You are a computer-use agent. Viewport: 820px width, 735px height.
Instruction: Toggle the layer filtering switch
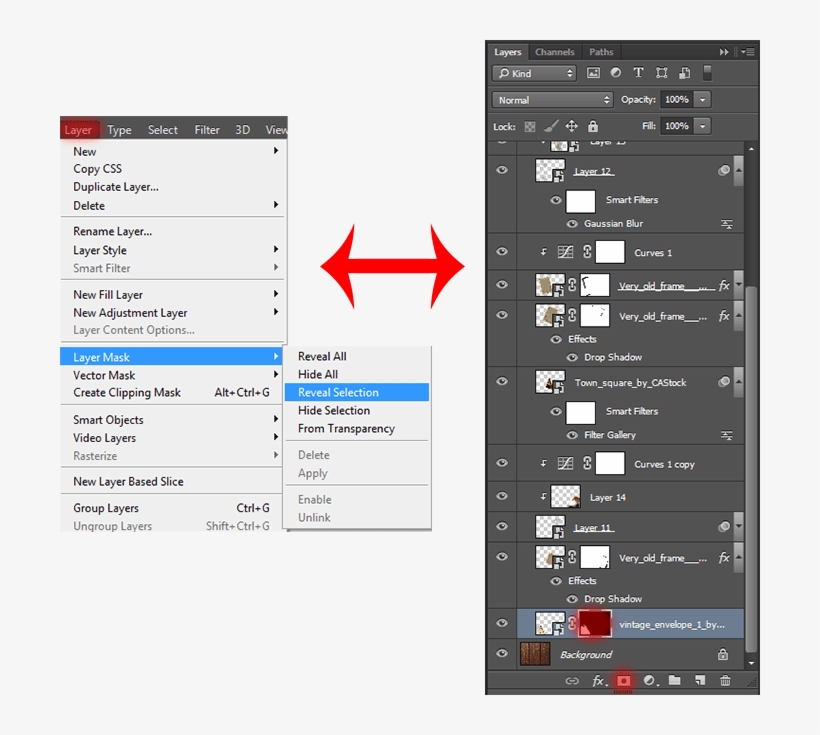[707, 73]
